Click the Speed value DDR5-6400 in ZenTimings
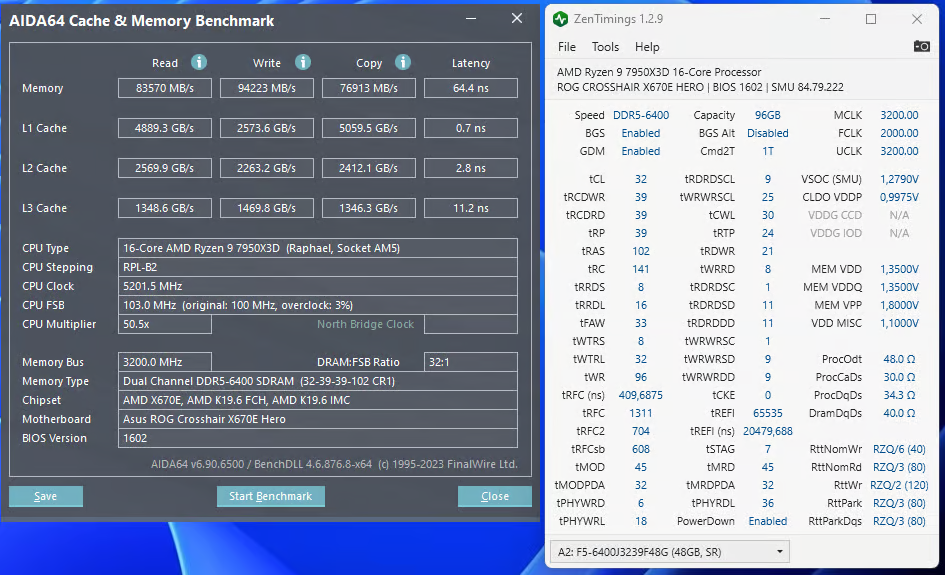This screenshot has height=575, width=945. click(641, 115)
